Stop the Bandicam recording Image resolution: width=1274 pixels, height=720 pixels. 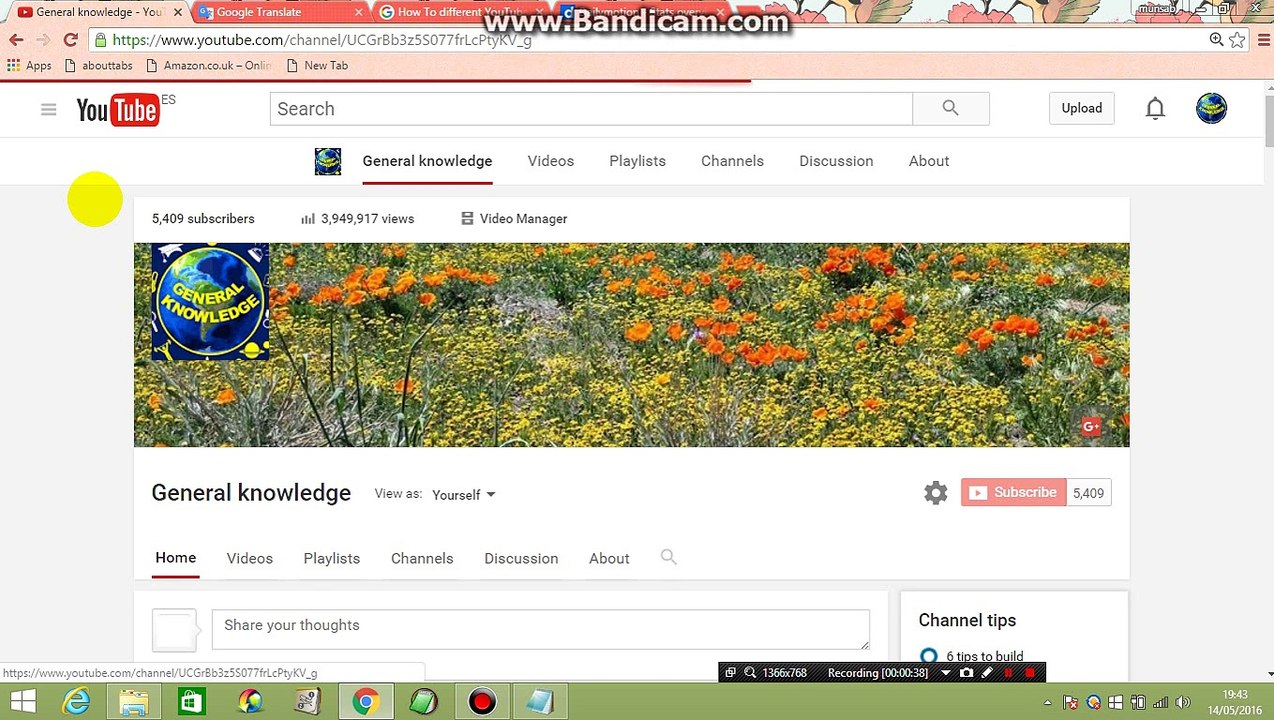click(x=1030, y=673)
